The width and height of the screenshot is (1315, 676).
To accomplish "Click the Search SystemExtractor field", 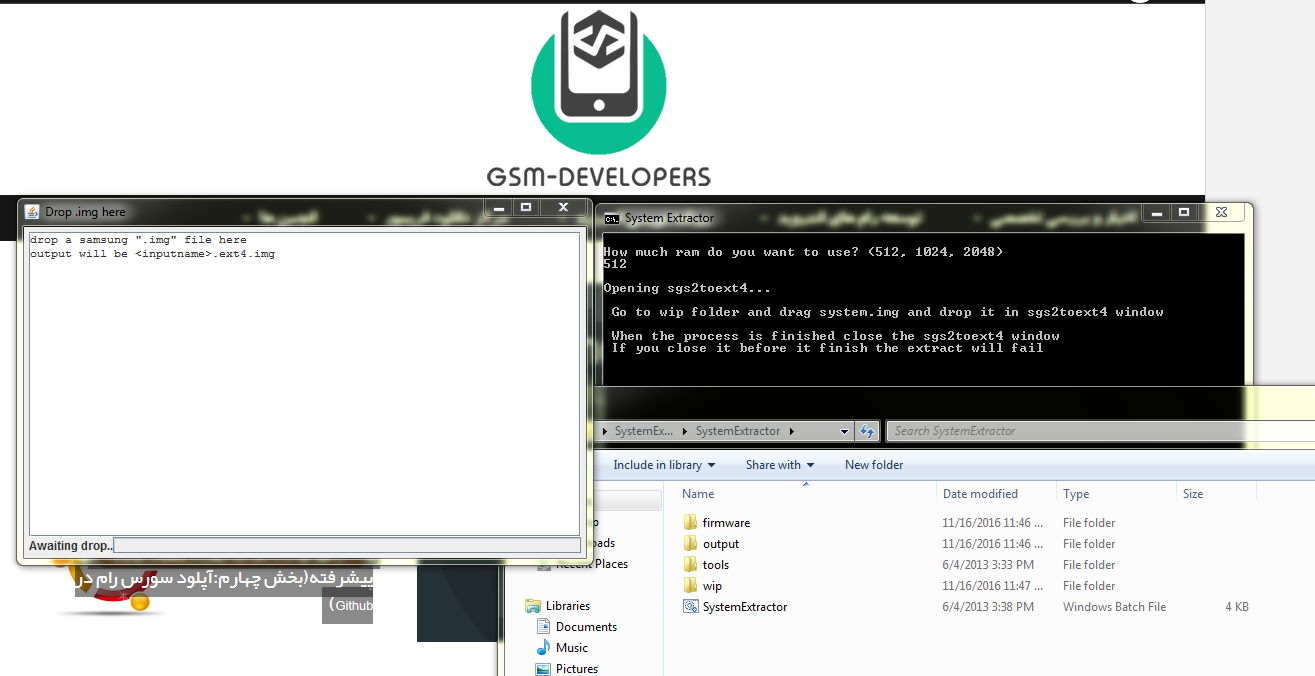I will coord(1100,431).
